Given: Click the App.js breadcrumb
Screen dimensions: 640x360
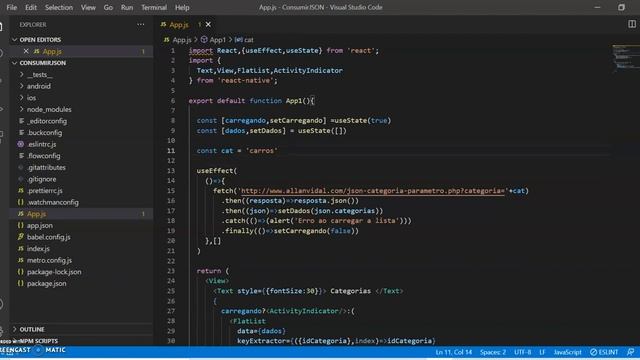Looking at the screenshot, I should [x=182, y=40].
